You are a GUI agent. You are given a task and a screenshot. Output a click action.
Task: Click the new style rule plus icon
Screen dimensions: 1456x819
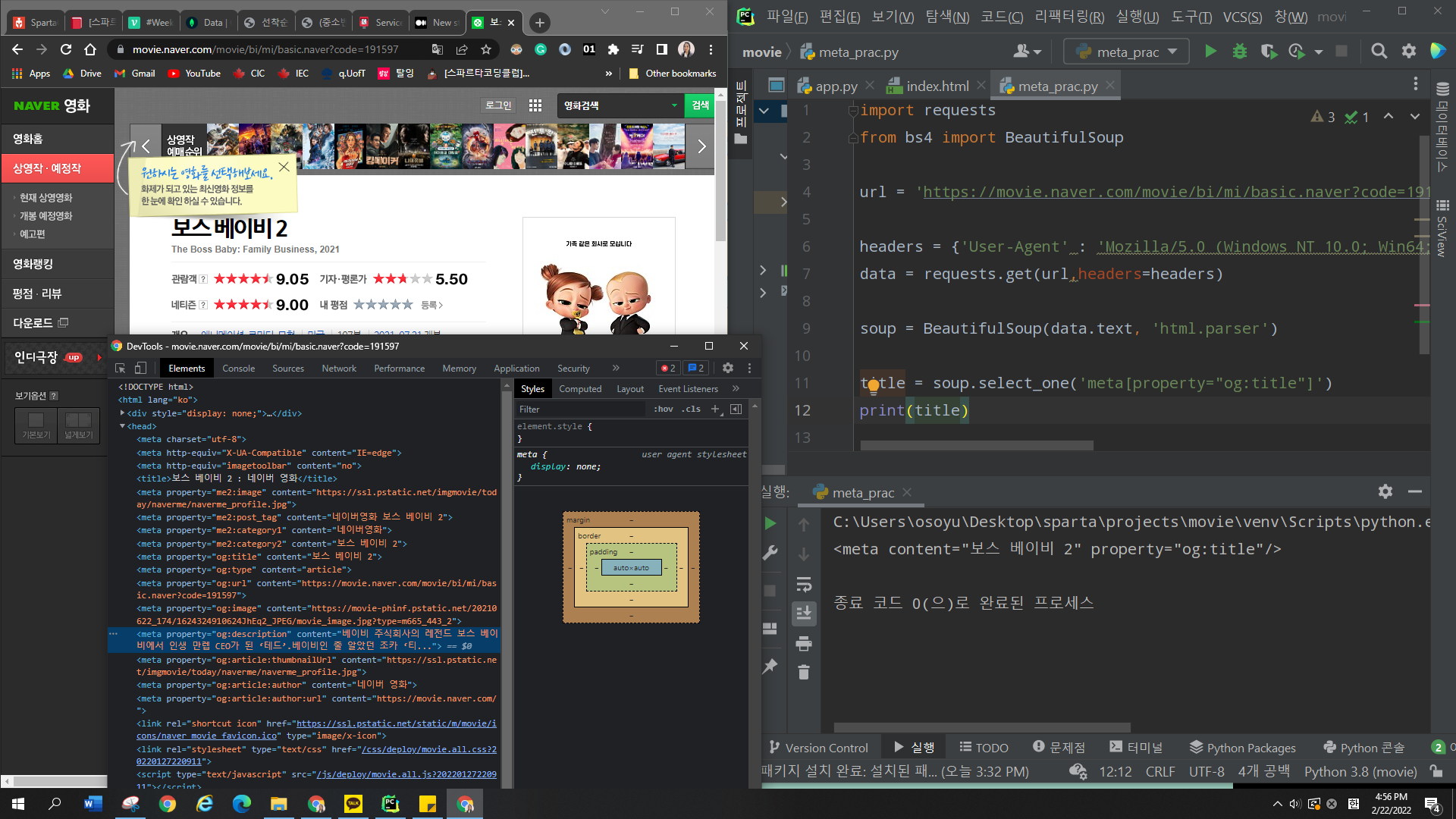point(714,409)
